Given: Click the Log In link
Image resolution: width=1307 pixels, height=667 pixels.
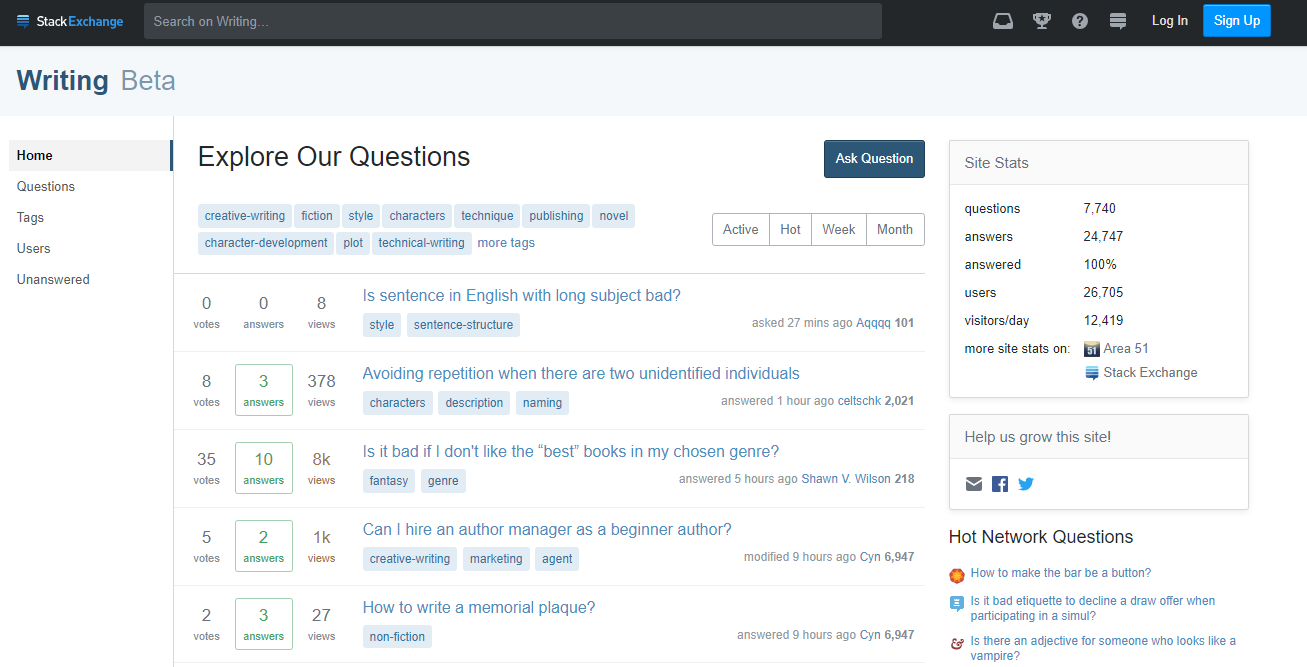Looking at the screenshot, I should click(1170, 21).
